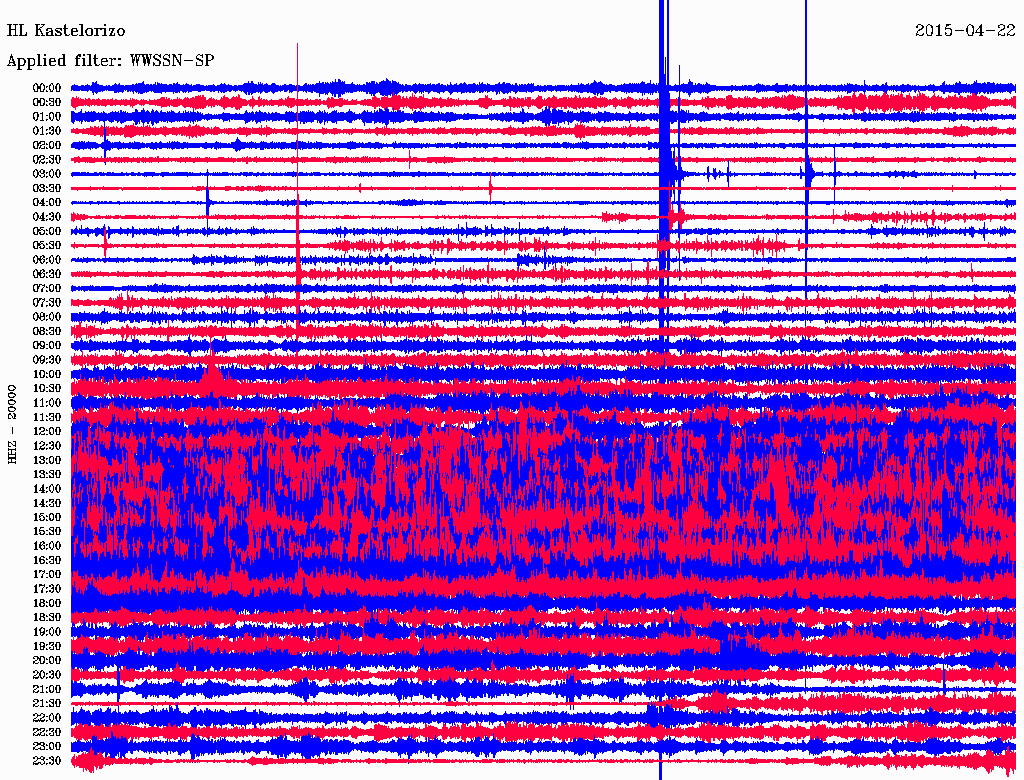Select the 23:30 time row label
The height and width of the screenshot is (780, 1024).
47,761
